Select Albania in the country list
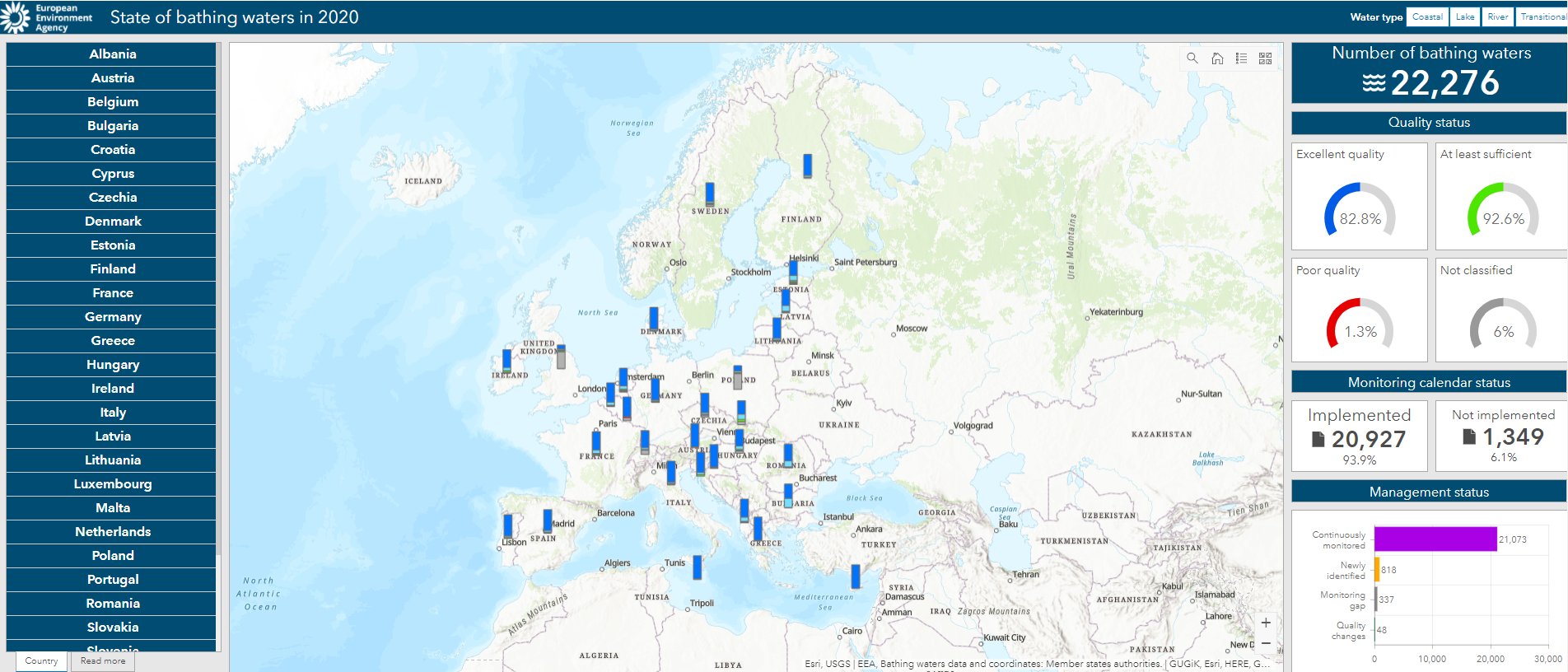Image resolution: width=1568 pixels, height=672 pixels. point(111,54)
